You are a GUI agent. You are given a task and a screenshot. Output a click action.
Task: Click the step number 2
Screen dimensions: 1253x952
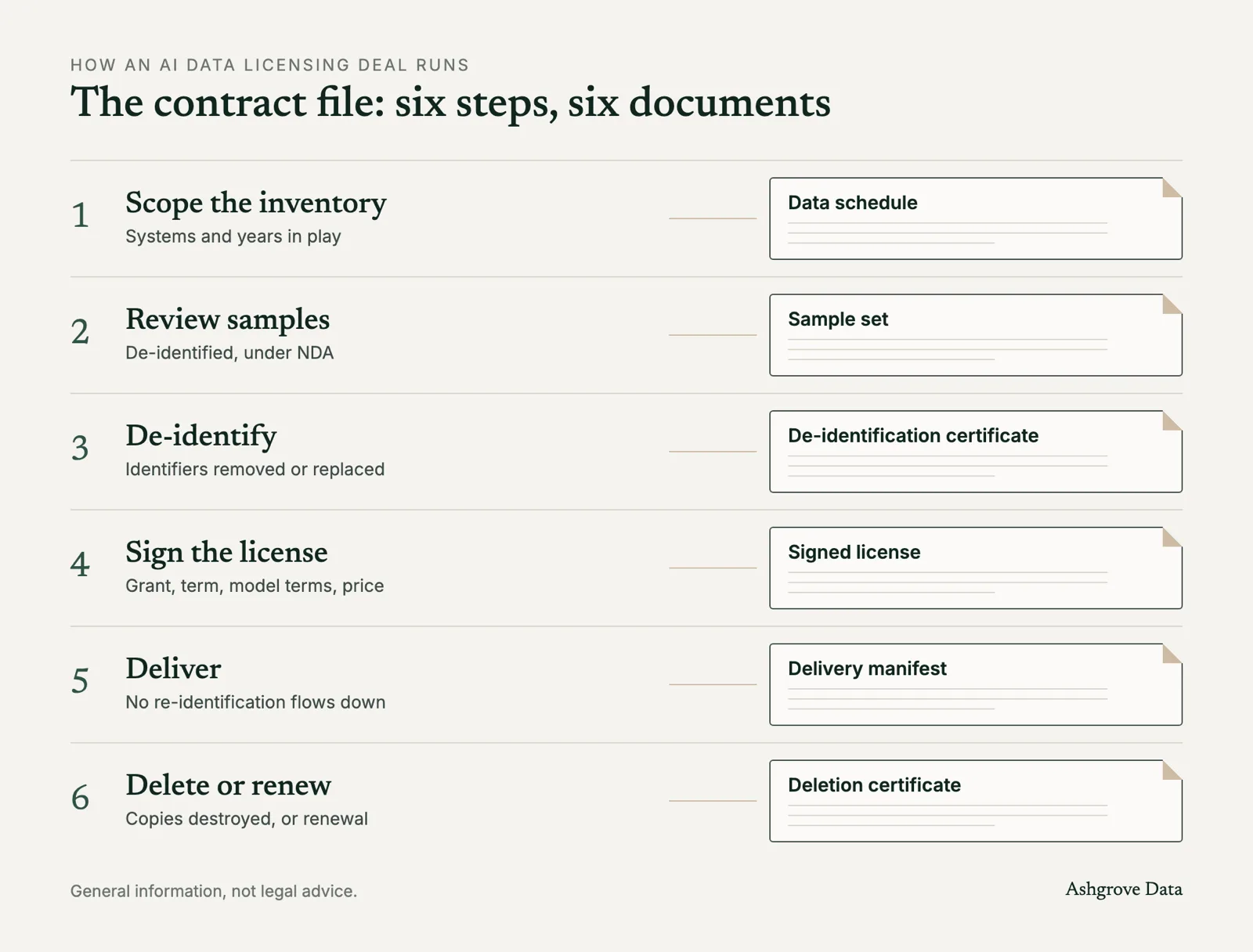80,332
